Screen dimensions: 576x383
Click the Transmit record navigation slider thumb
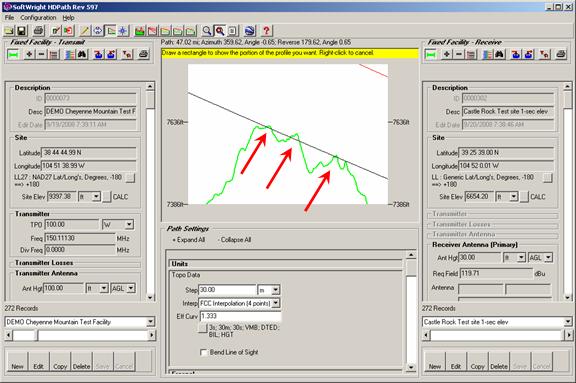pyautogui.click(x=24, y=335)
